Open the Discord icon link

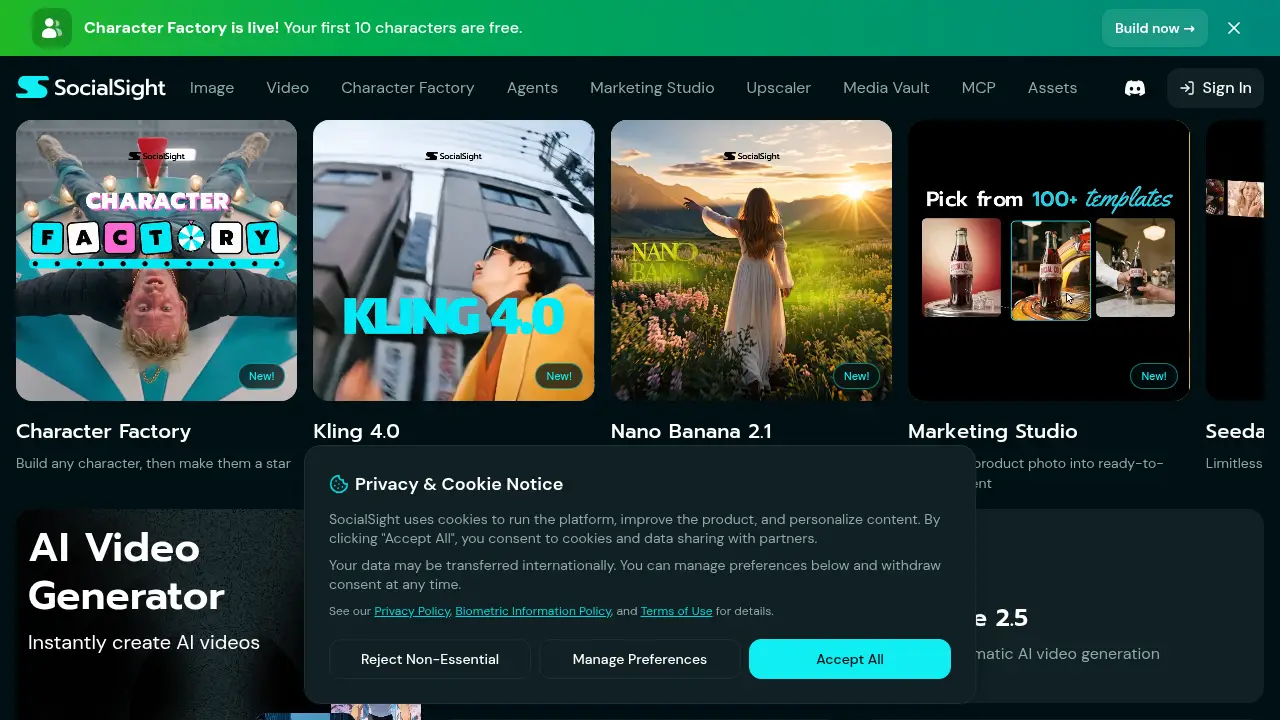click(1135, 88)
